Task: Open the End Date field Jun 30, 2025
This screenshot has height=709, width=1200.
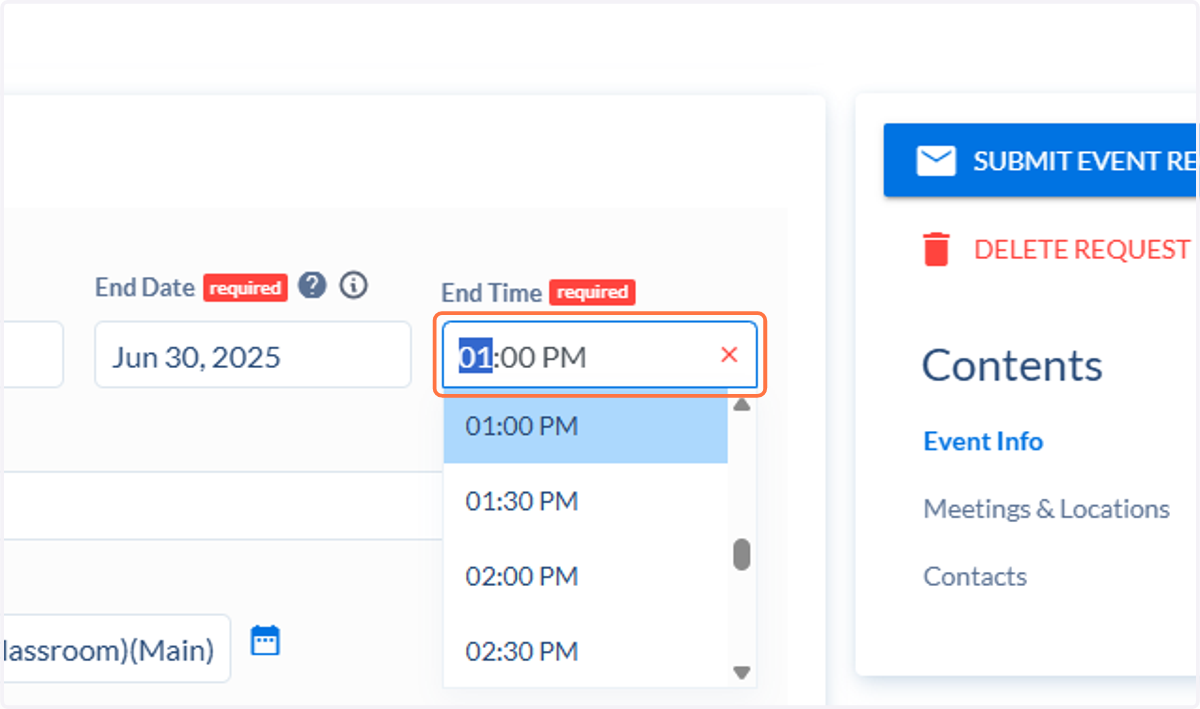Action: [x=253, y=354]
